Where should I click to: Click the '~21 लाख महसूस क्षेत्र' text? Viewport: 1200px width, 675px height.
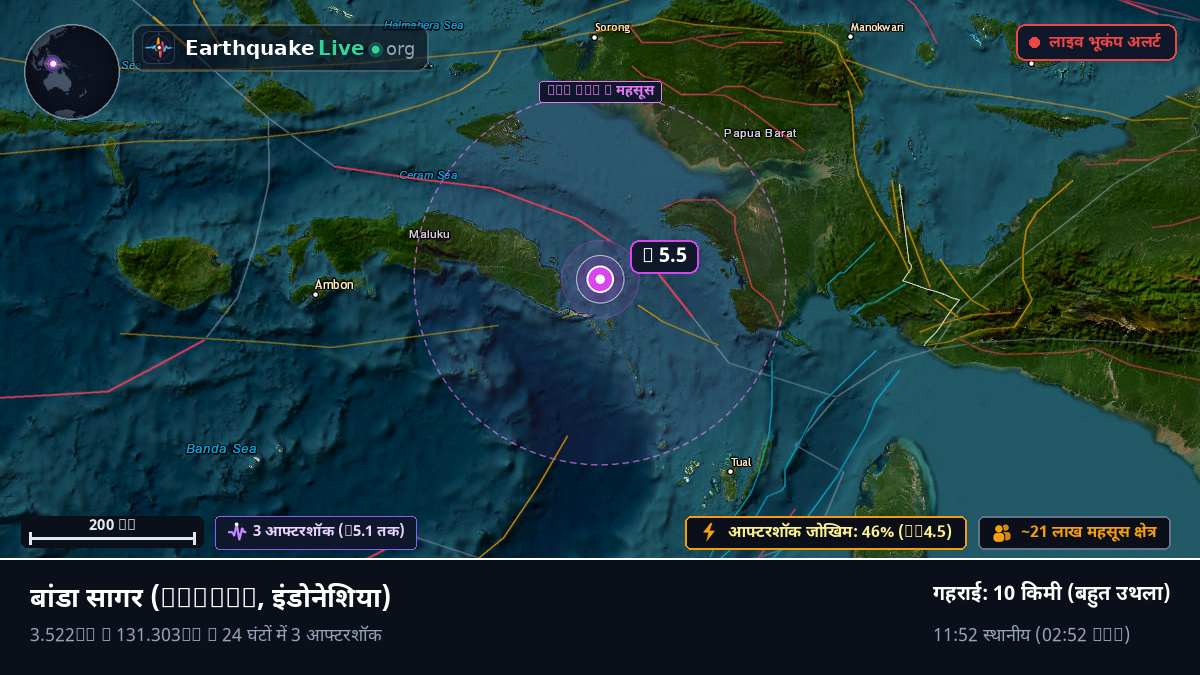coord(1088,533)
